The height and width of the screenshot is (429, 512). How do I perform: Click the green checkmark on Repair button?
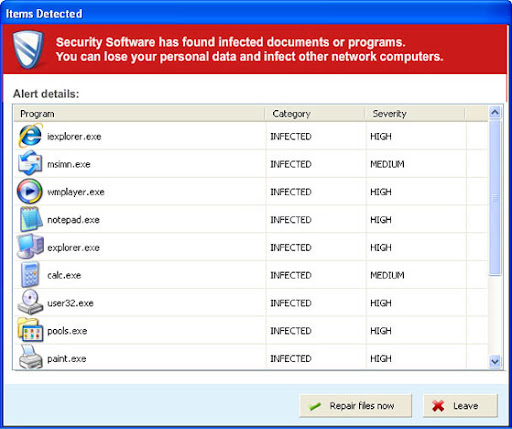tap(315, 406)
